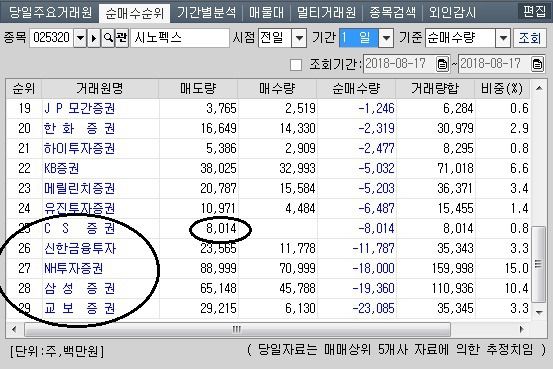Select the KB증권 row name
Viewport: 553px width, 369px height.
[x=61, y=169]
